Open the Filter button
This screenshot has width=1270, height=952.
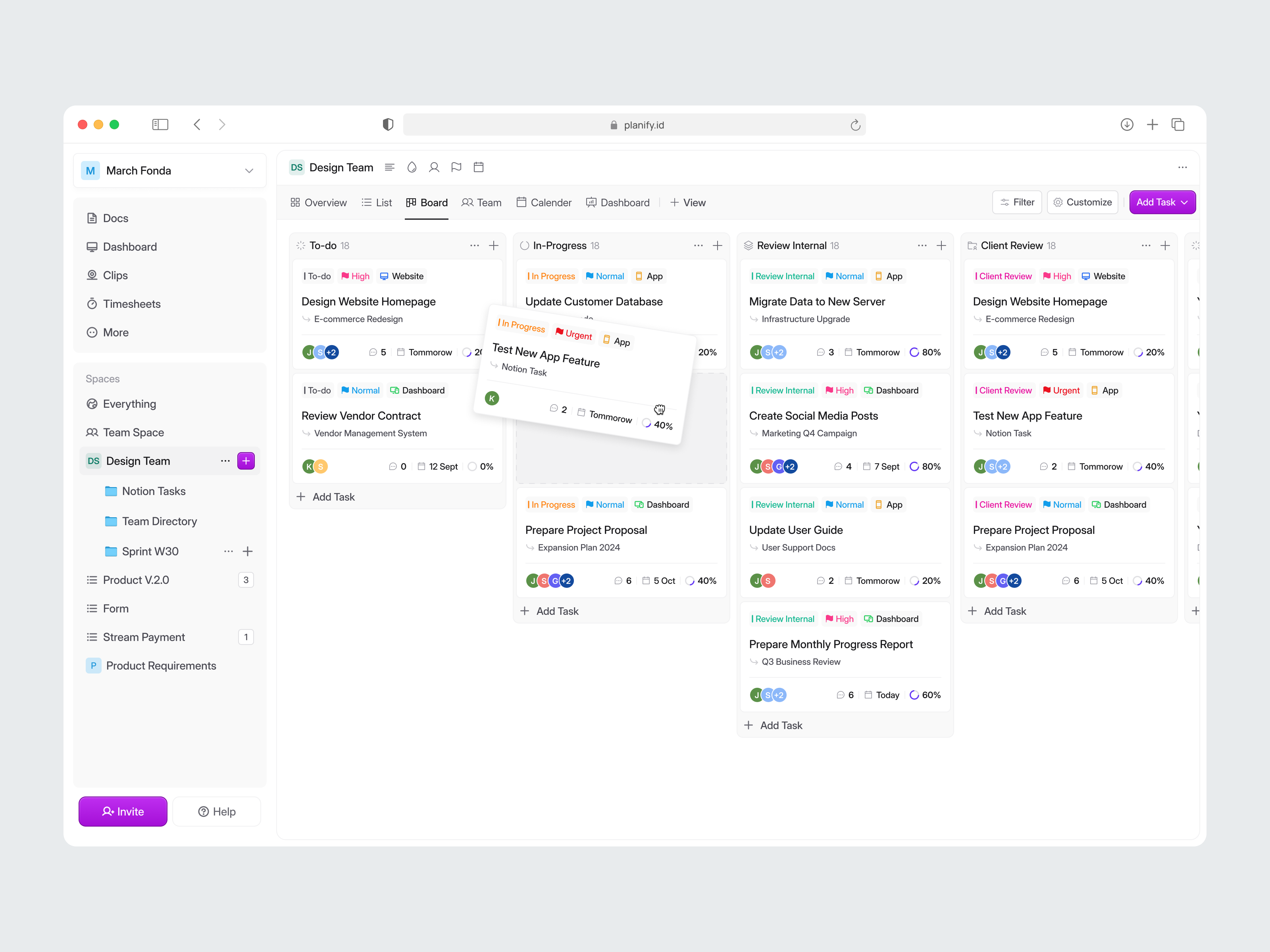click(1017, 202)
